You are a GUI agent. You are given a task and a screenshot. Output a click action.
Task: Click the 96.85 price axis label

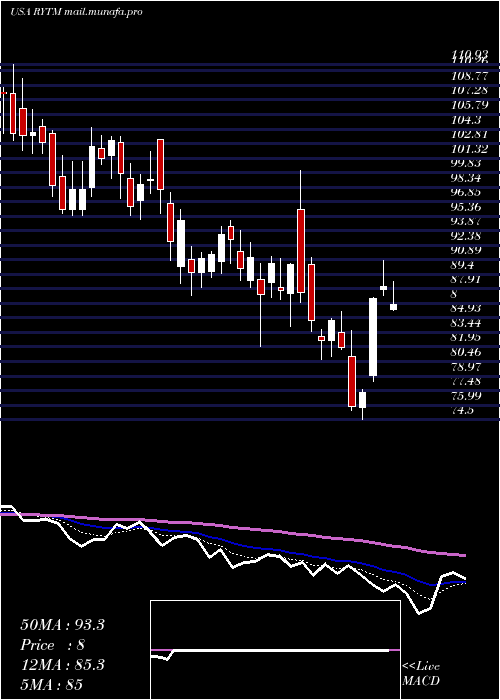[468, 192]
